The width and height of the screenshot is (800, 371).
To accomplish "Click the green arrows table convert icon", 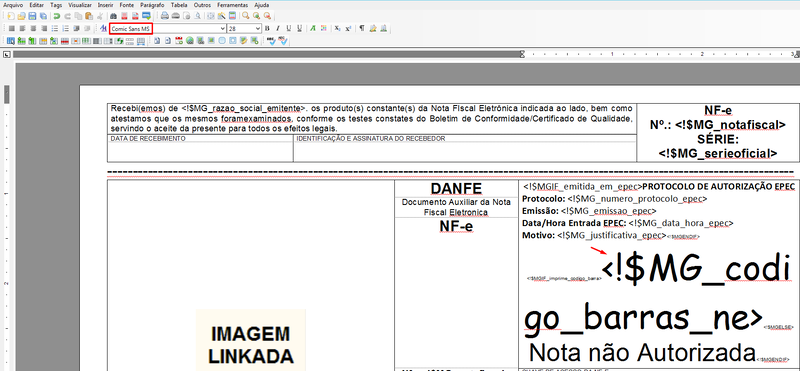I will 119,41.
